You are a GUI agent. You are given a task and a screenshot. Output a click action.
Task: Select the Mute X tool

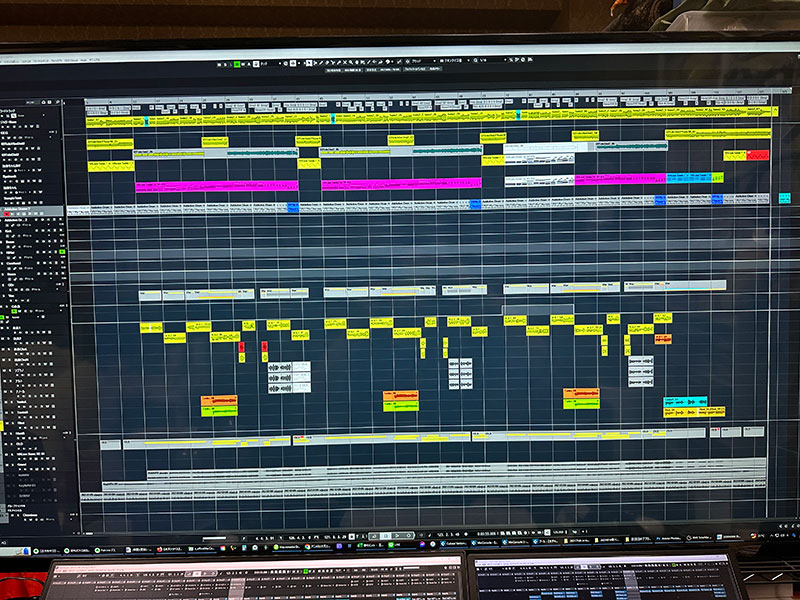coord(345,63)
